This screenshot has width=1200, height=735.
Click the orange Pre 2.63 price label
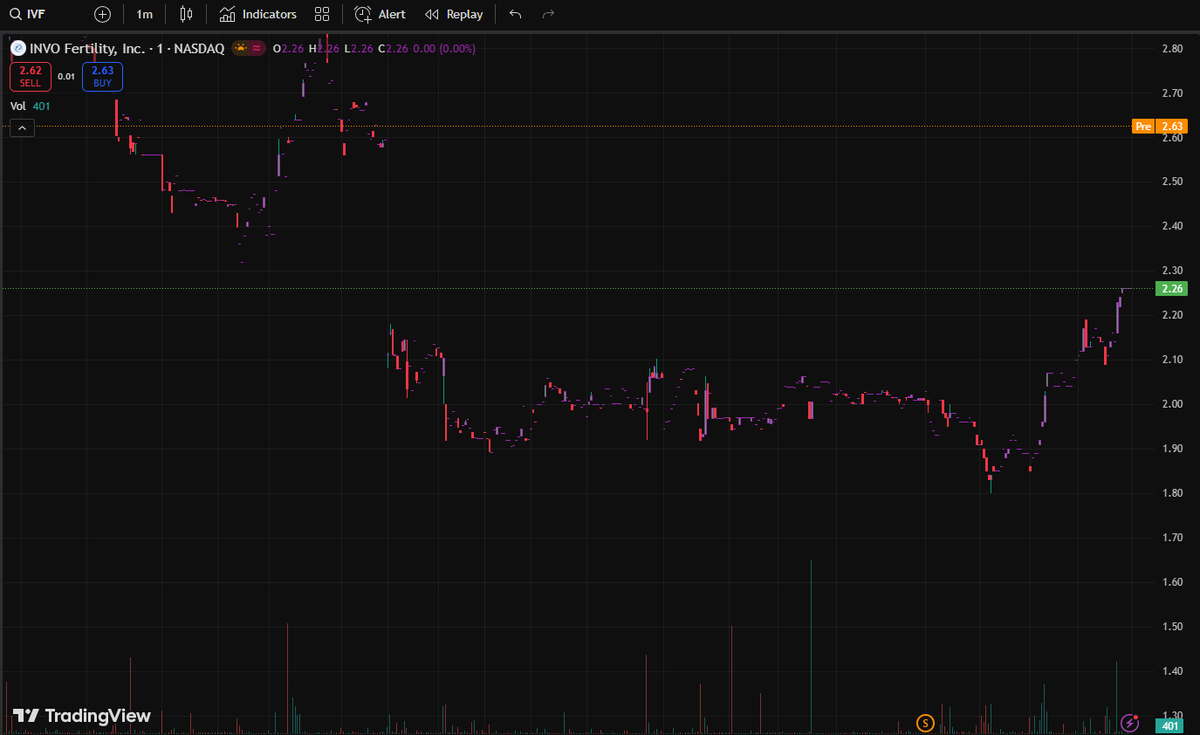1160,126
